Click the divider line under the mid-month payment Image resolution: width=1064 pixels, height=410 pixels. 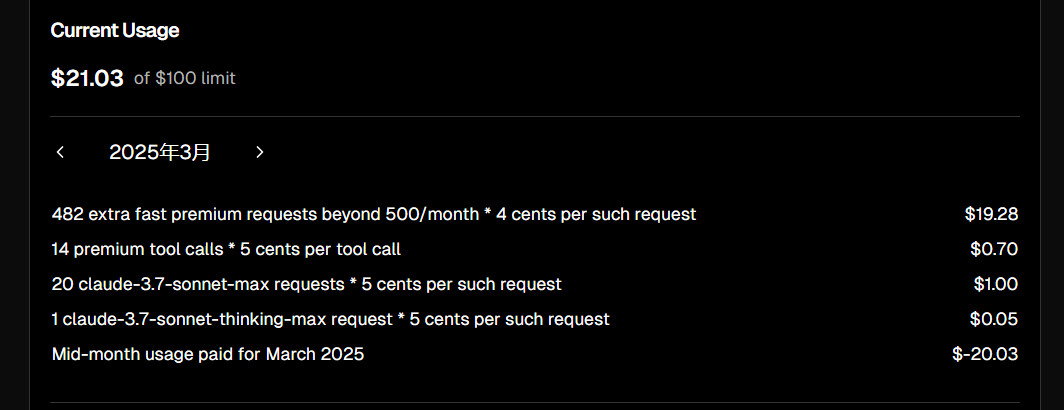(x=535, y=403)
